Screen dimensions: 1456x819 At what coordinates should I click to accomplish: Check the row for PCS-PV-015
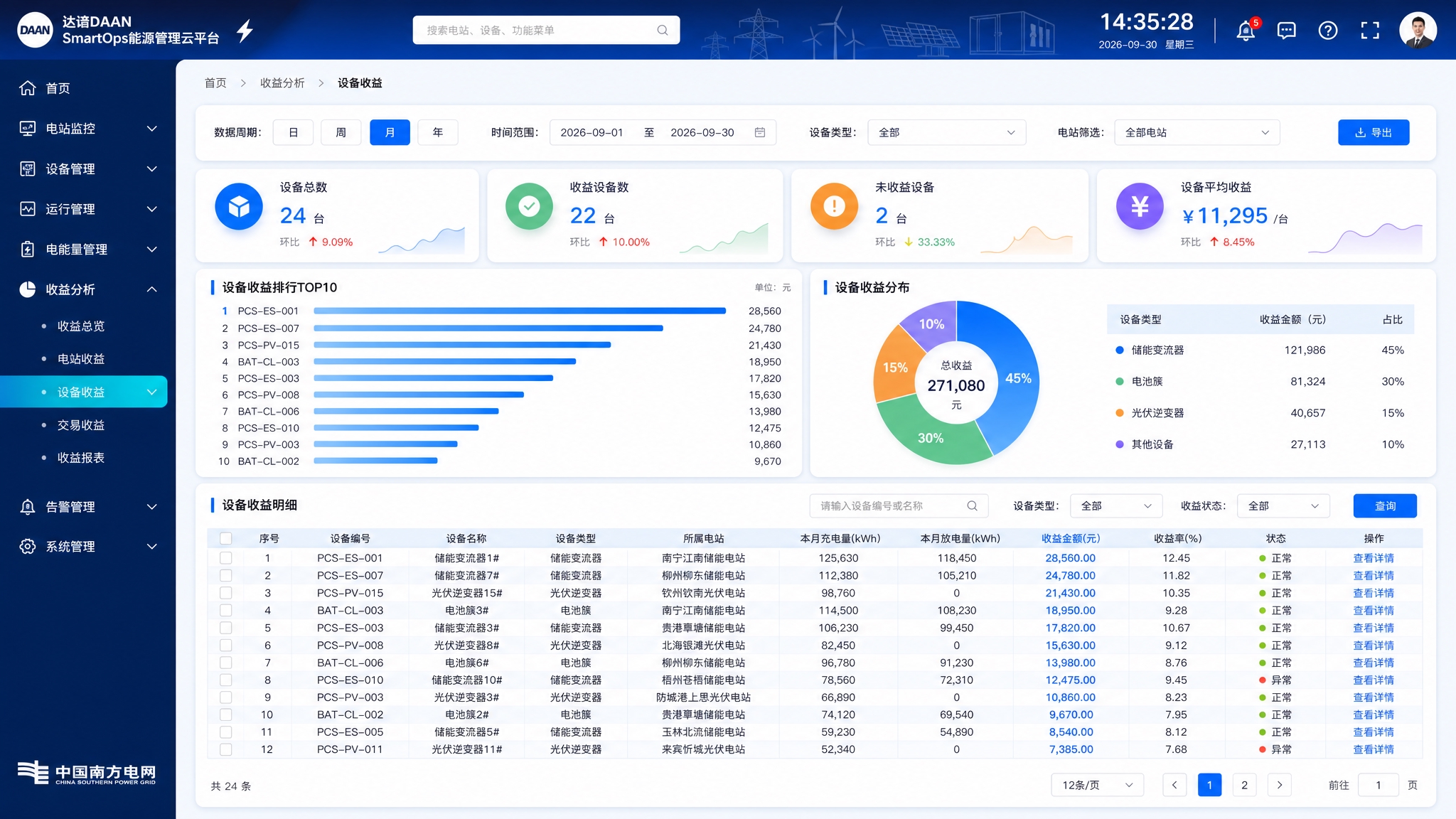pyautogui.click(x=225, y=593)
